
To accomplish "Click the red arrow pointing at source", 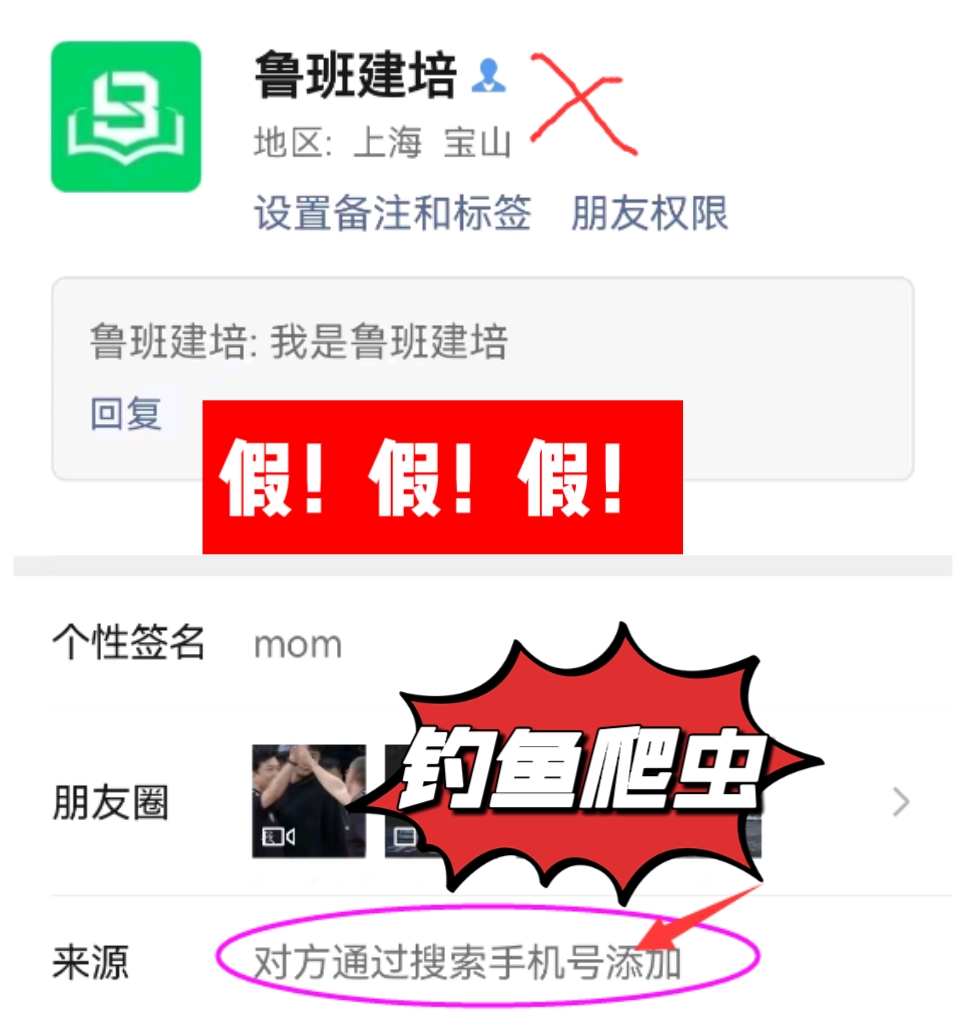I will (699, 916).
